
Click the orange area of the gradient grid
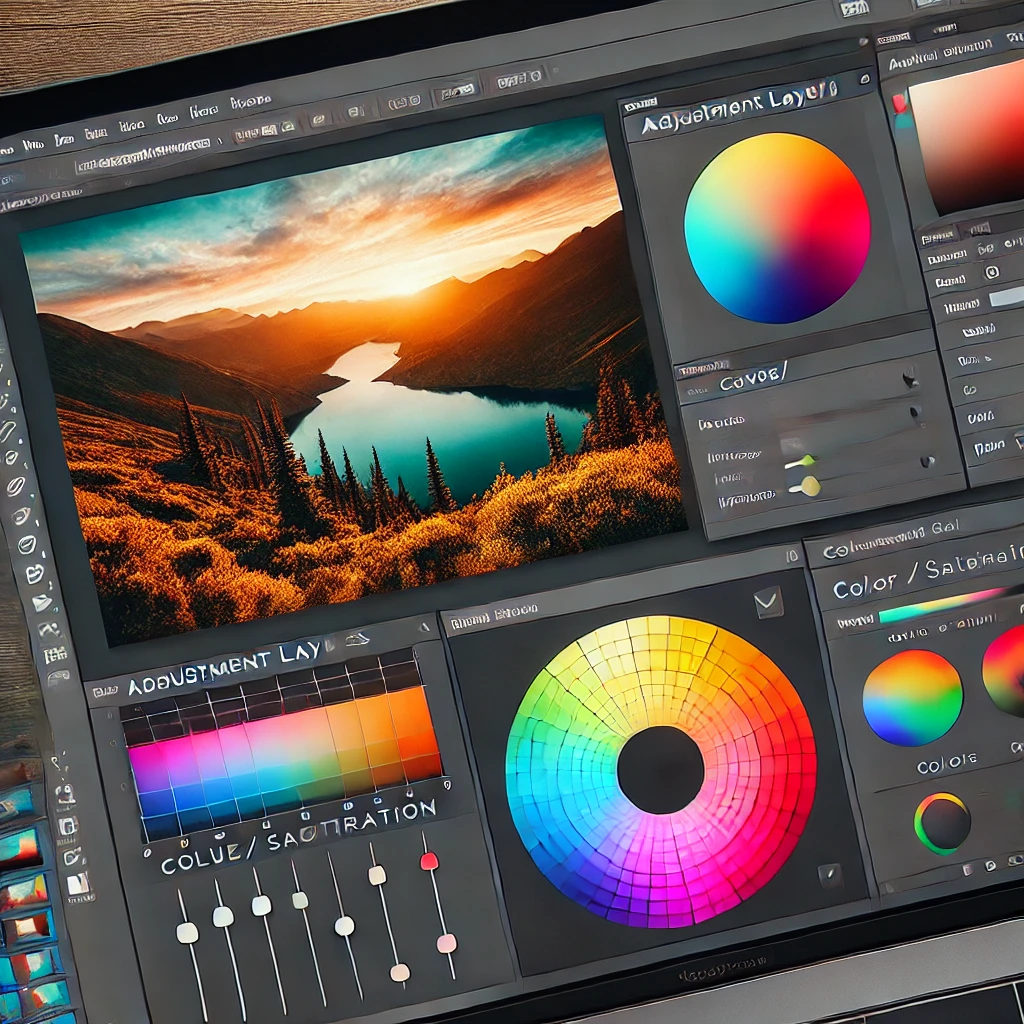click(x=392, y=725)
